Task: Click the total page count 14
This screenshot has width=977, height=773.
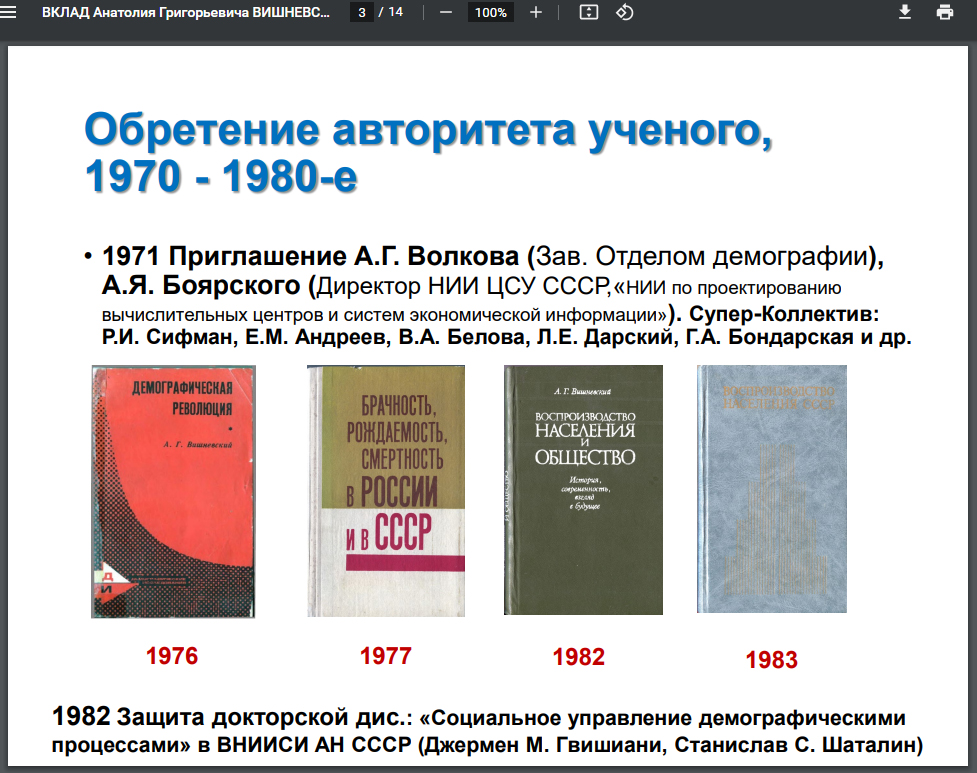Action: [x=395, y=13]
